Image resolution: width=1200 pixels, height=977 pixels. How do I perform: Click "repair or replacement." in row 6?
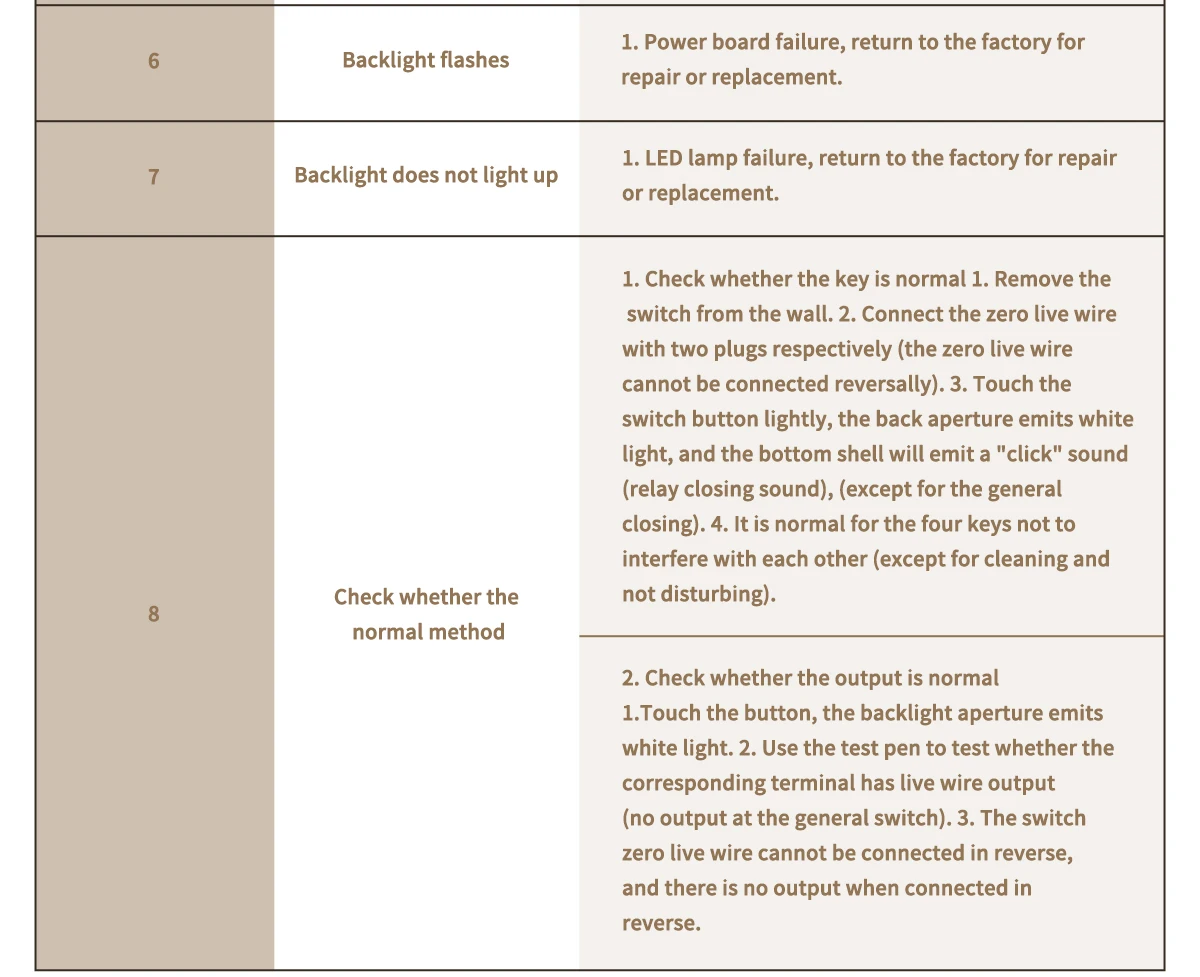point(731,77)
